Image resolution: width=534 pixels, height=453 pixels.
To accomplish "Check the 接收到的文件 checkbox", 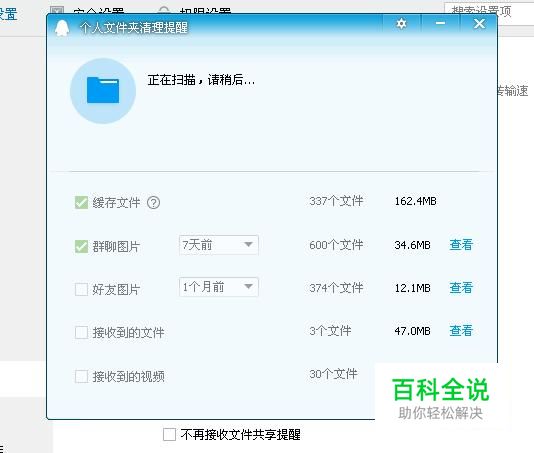I will [x=81, y=332].
